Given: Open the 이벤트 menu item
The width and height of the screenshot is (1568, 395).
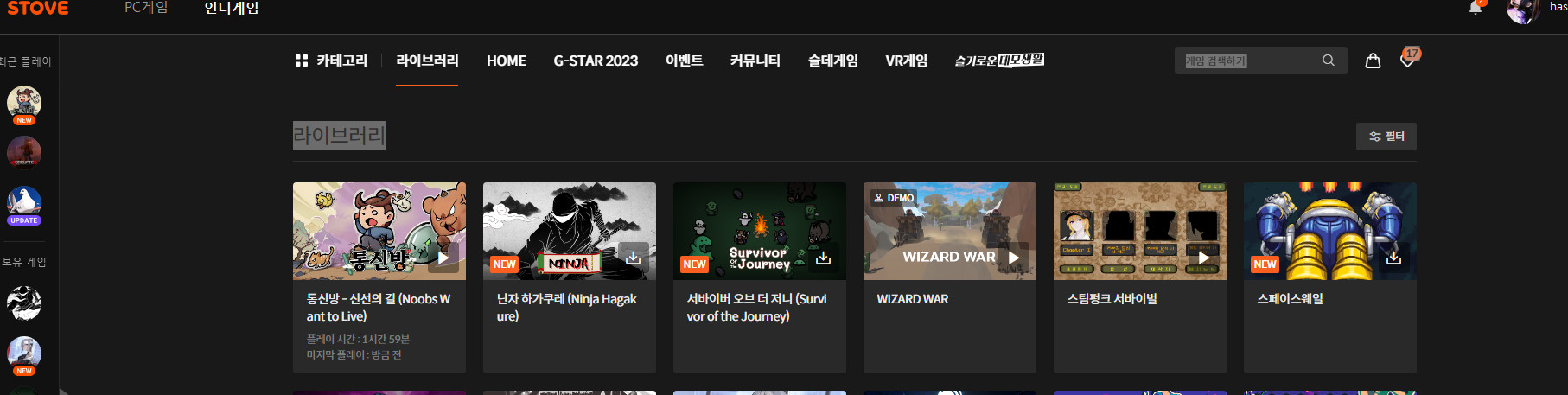Looking at the screenshot, I should [684, 61].
